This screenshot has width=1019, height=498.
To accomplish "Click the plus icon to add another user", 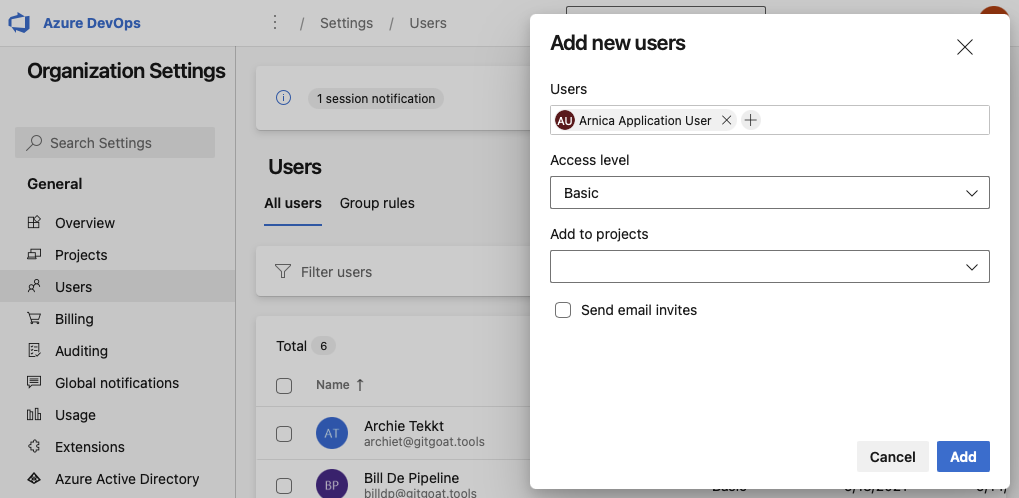I will coord(751,120).
